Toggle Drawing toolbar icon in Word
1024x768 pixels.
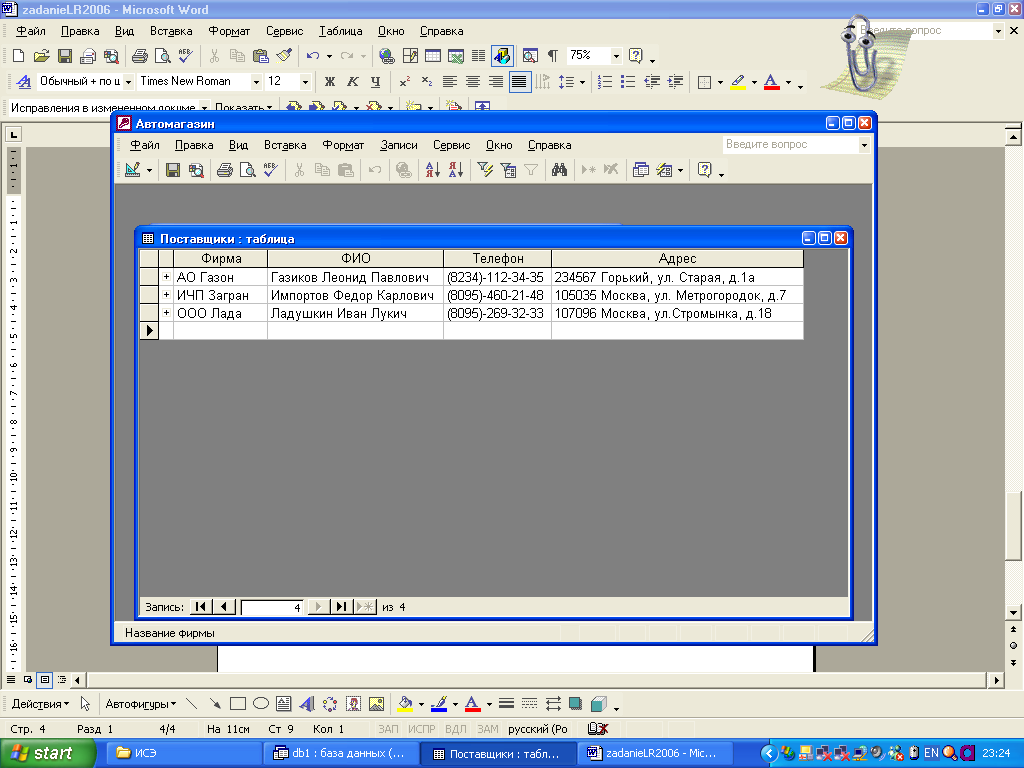click(502, 56)
